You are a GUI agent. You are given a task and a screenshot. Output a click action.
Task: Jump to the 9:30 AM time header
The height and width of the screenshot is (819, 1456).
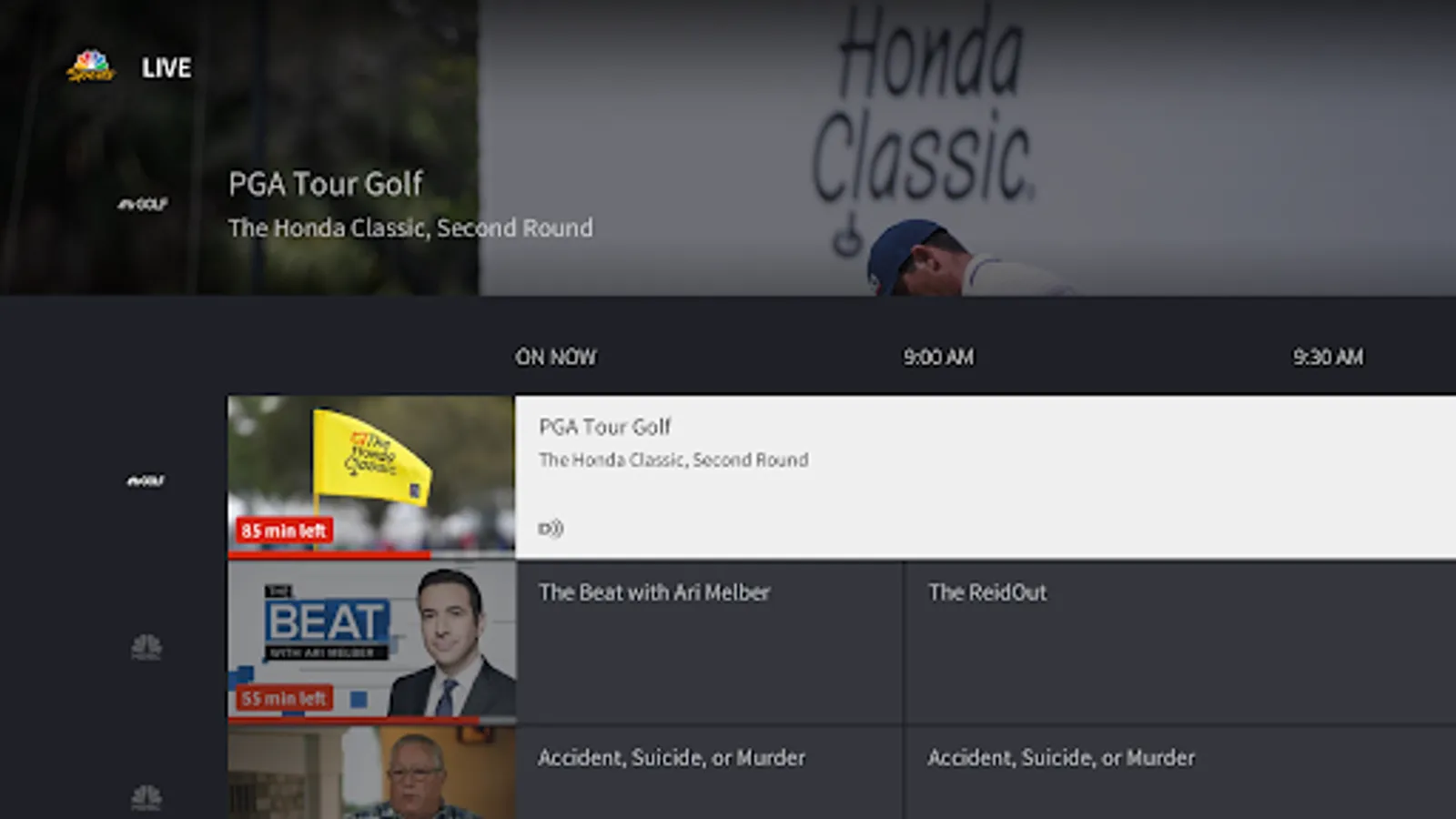tap(1329, 357)
